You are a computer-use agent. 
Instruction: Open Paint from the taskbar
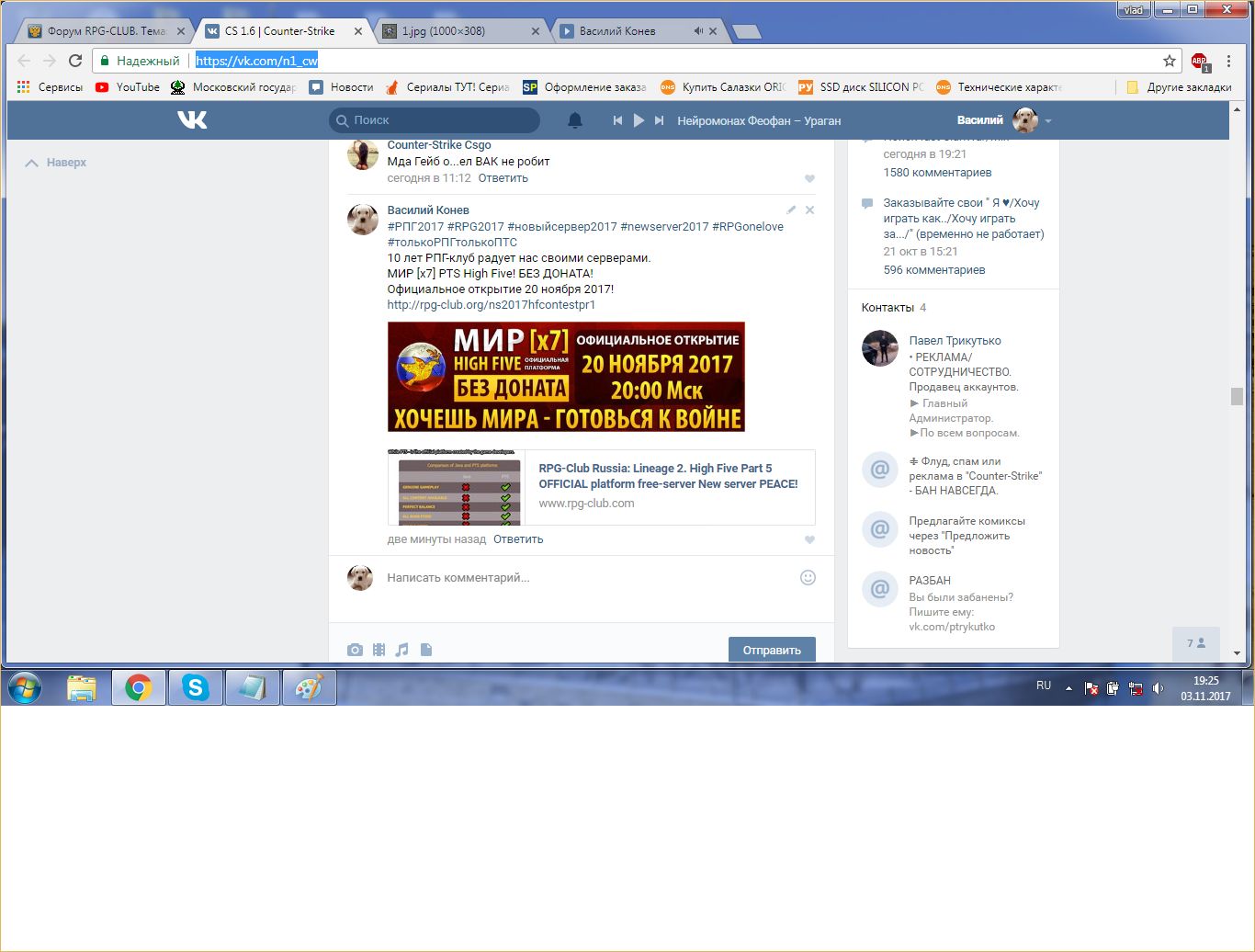(310, 687)
